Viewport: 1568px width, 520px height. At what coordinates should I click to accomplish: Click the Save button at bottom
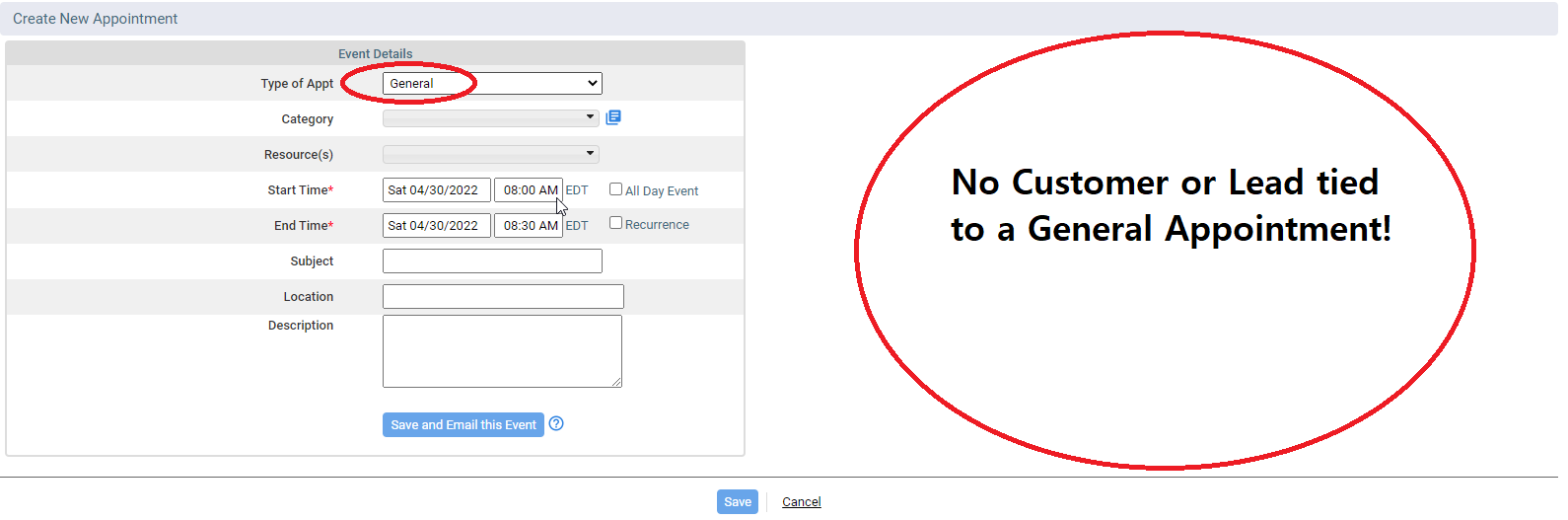coord(737,502)
